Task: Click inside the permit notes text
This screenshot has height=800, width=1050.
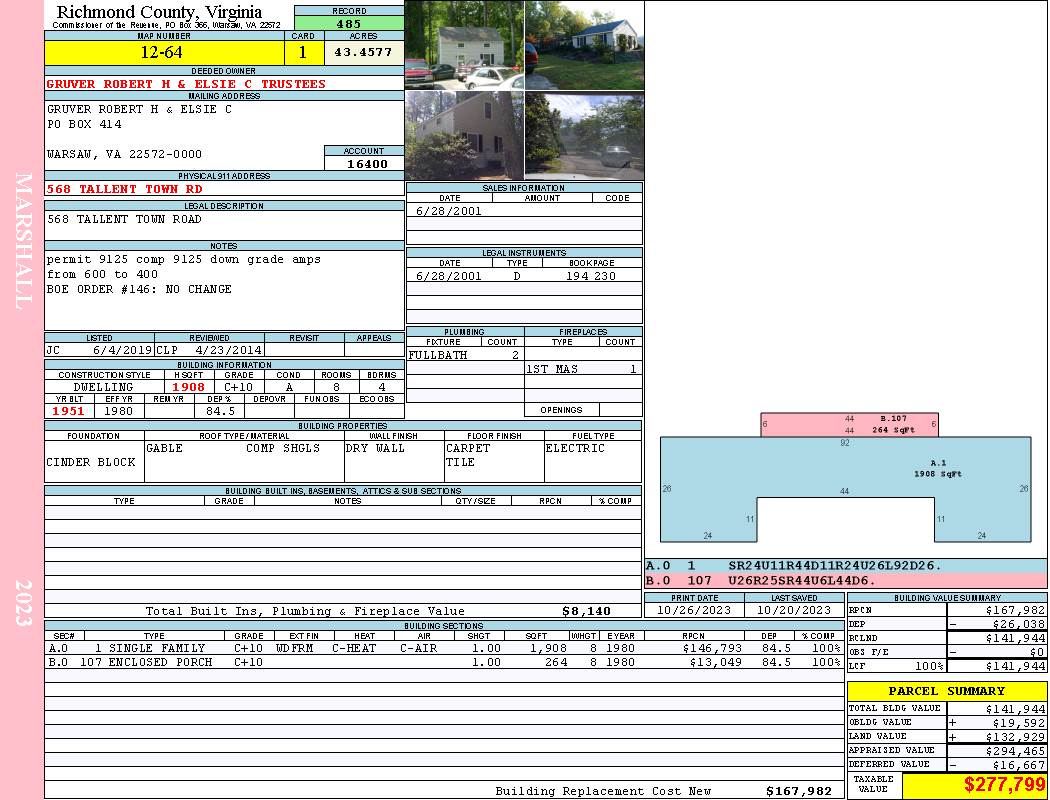Action: (x=184, y=274)
